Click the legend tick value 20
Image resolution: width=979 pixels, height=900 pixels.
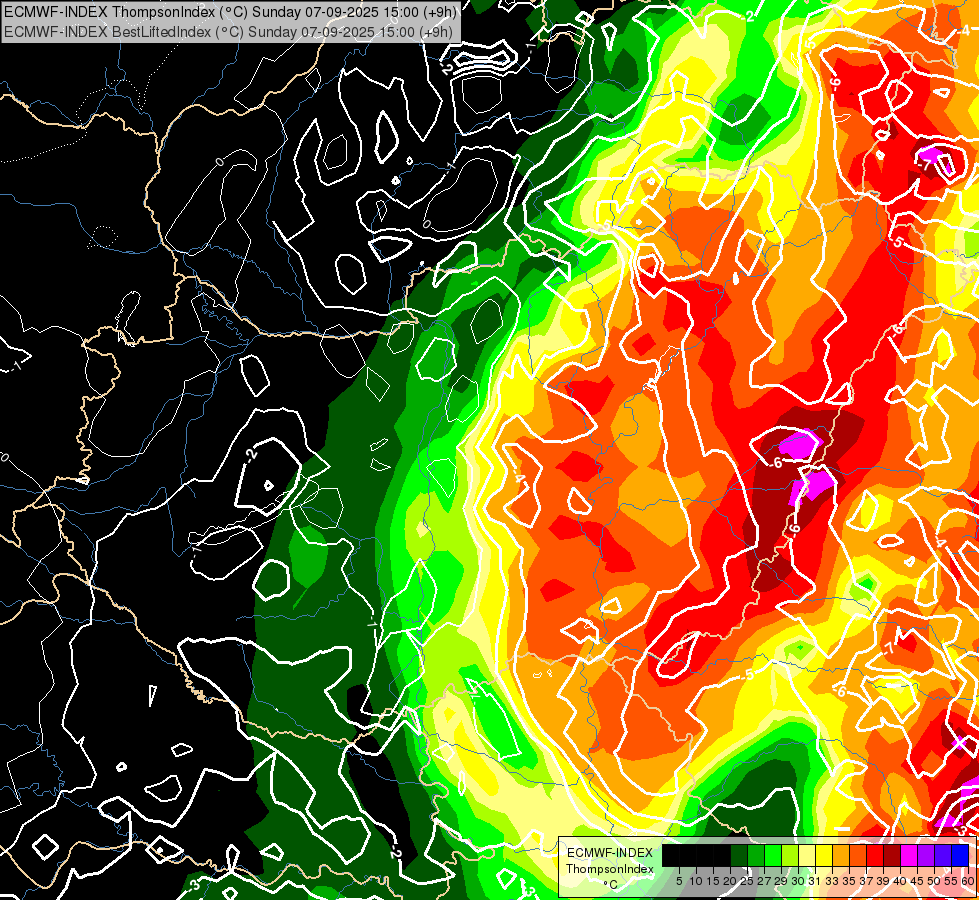(731, 881)
